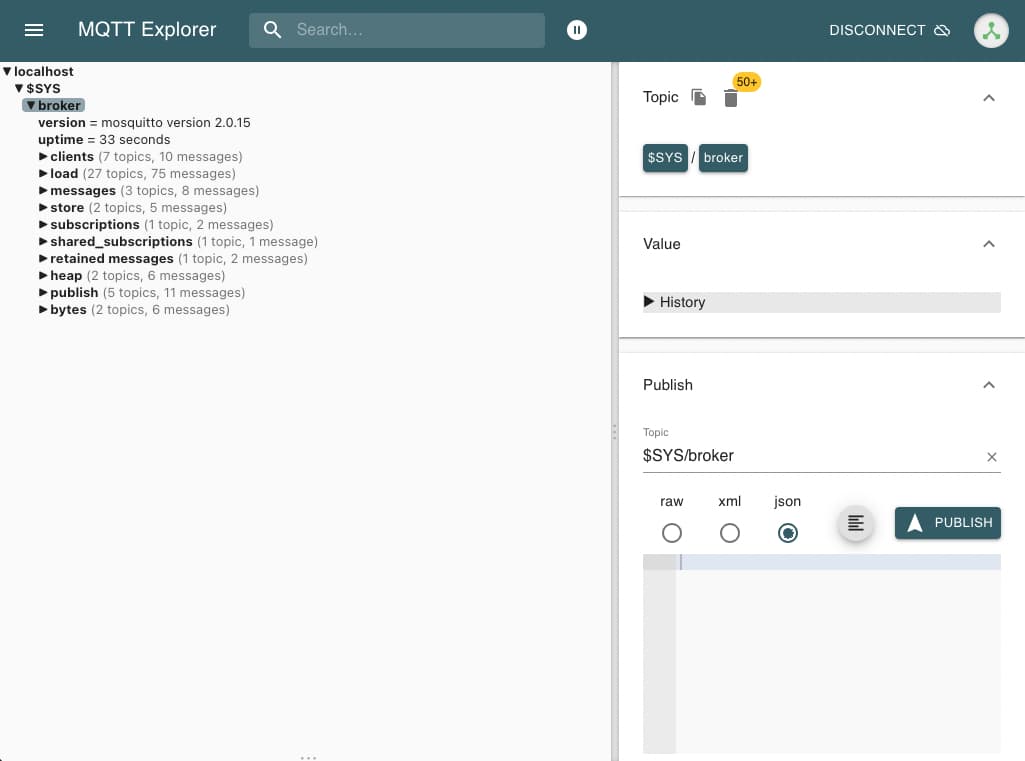Select the xml payload format
The height and width of the screenshot is (761, 1025).
(x=729, y=533)
